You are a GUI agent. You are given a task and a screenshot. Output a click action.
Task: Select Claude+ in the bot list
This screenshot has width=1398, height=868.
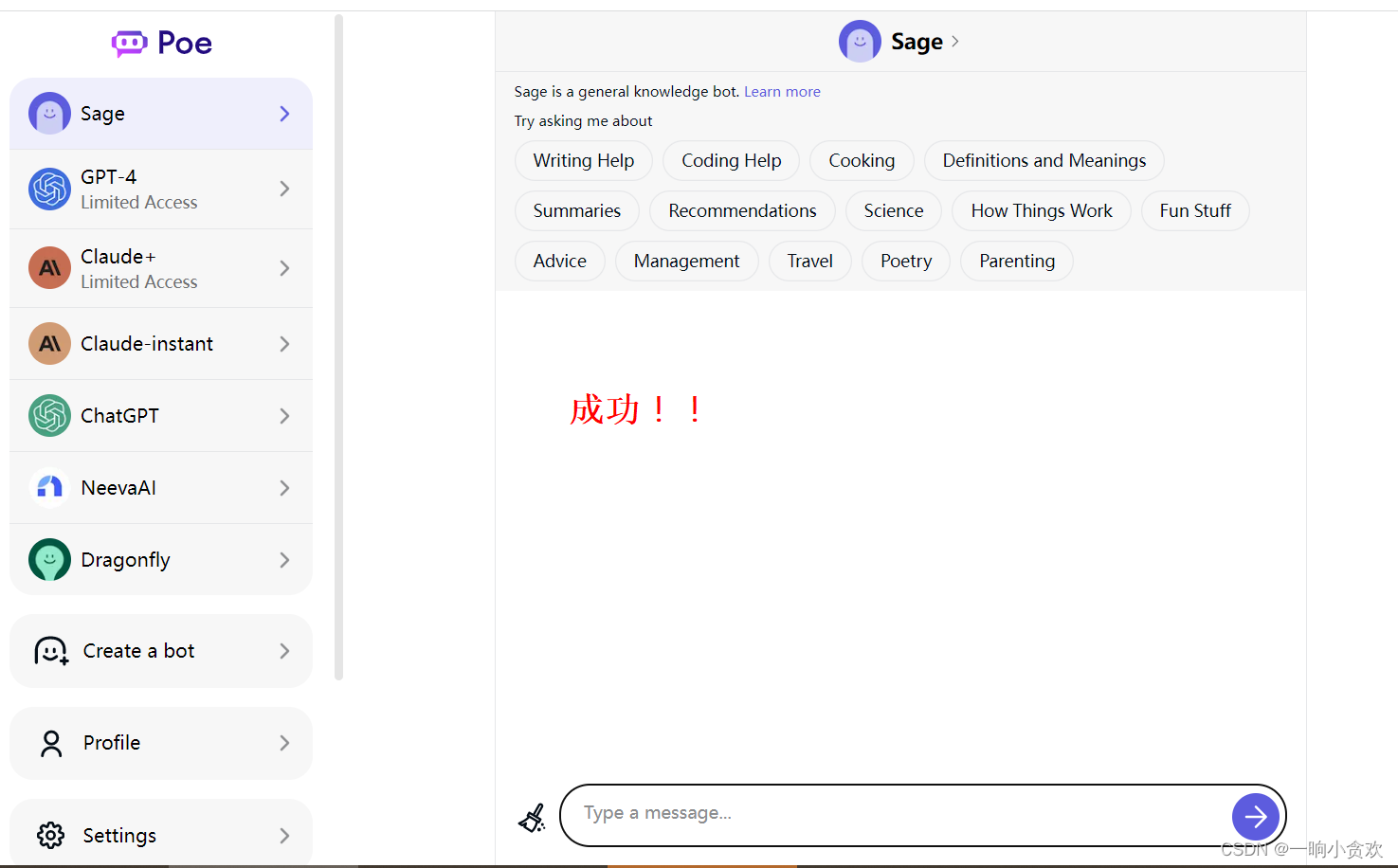[161, 268]
